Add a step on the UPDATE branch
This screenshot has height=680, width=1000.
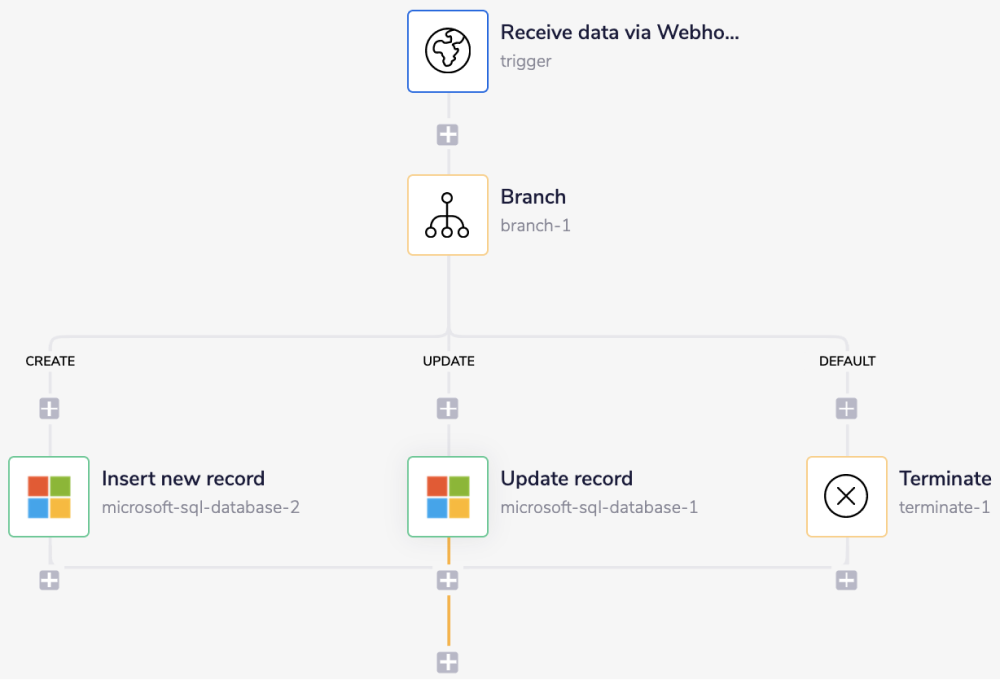click(447, 407)
